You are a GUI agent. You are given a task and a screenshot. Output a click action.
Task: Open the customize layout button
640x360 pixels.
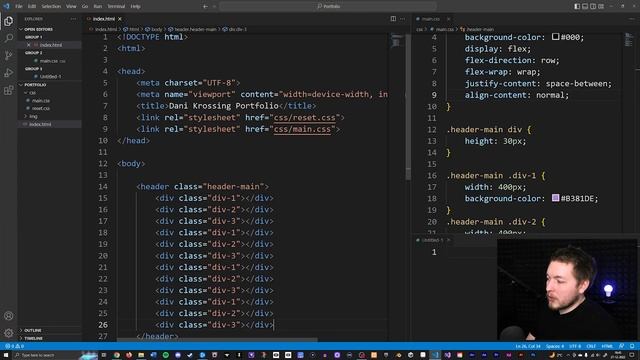click(x=601, y=7)
